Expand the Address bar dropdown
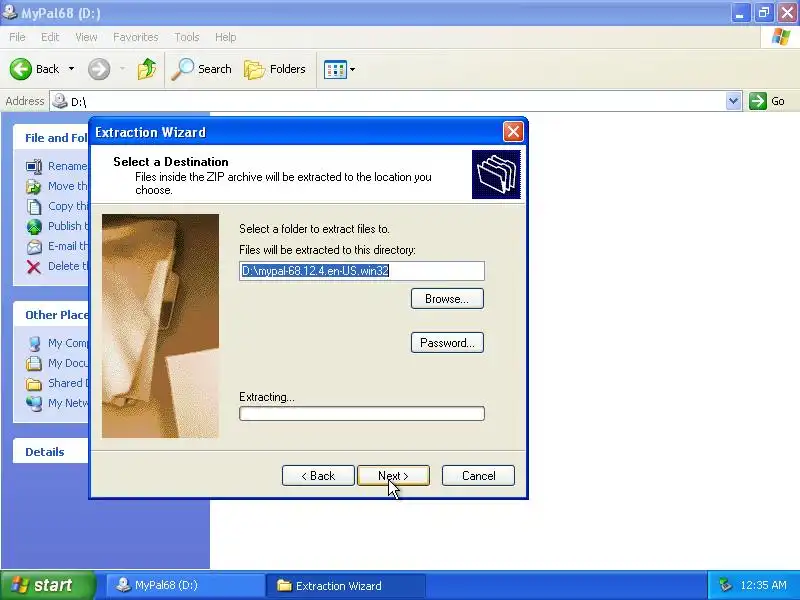The height and width of the screenshot is (600, 800). 733,101
